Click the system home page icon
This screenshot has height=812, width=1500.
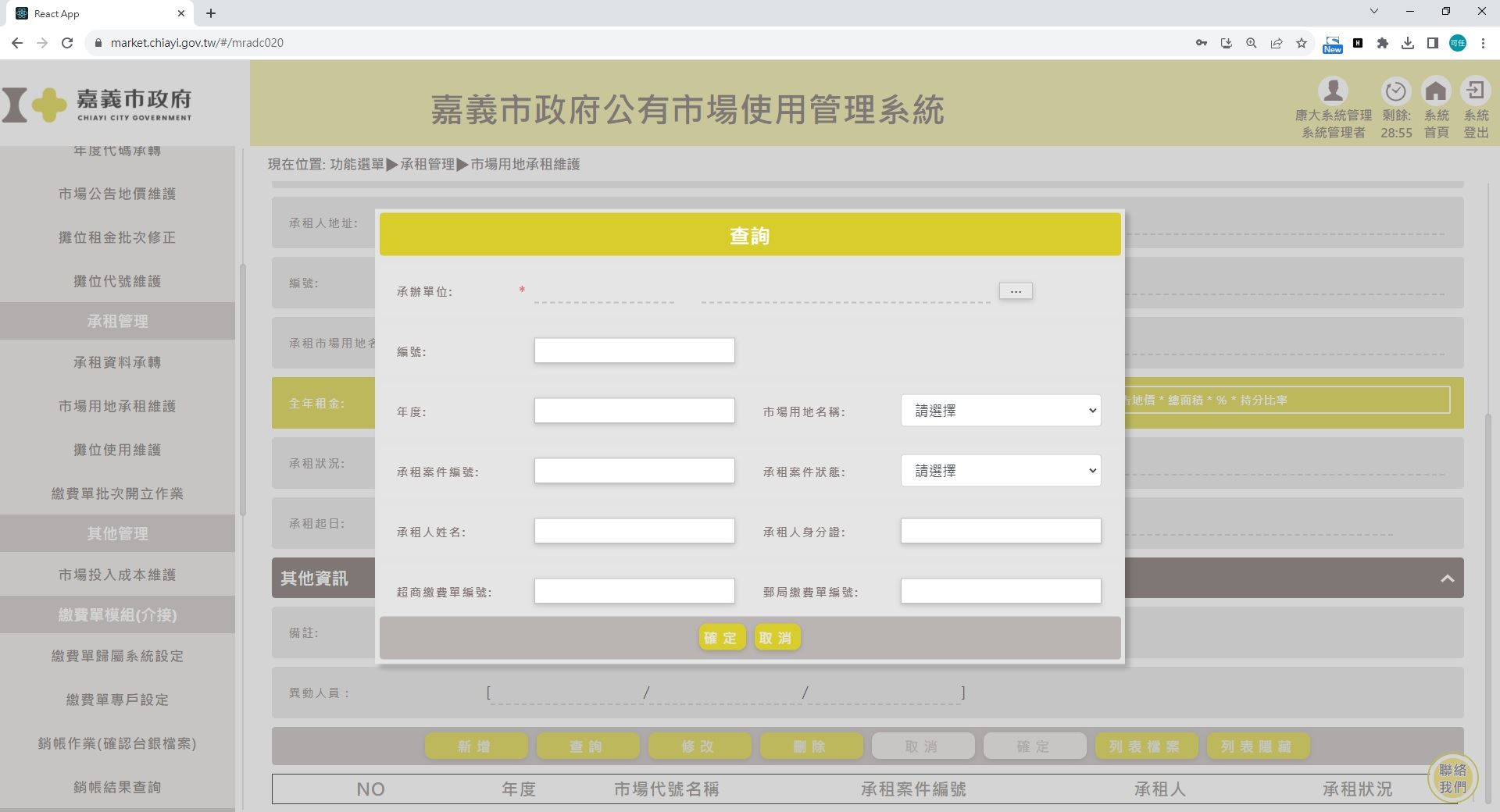click(x=1436, y=92)
